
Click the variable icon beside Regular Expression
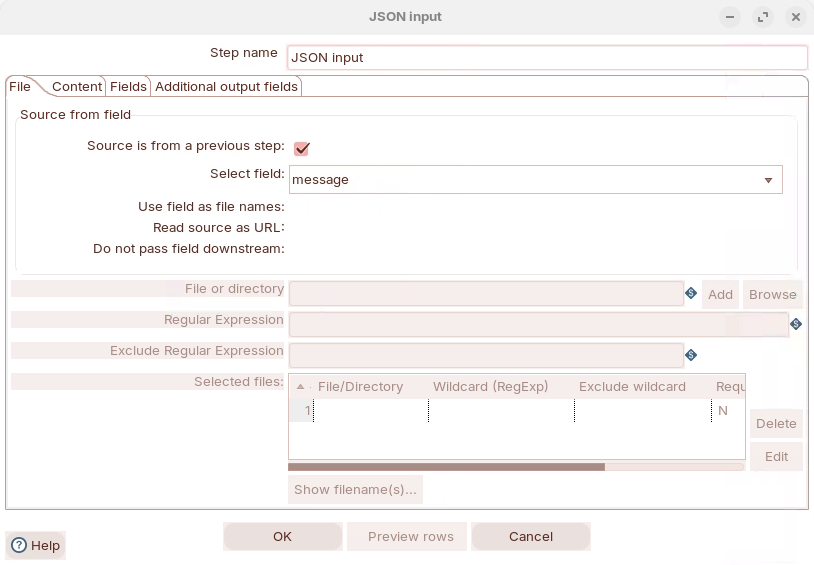796,325
